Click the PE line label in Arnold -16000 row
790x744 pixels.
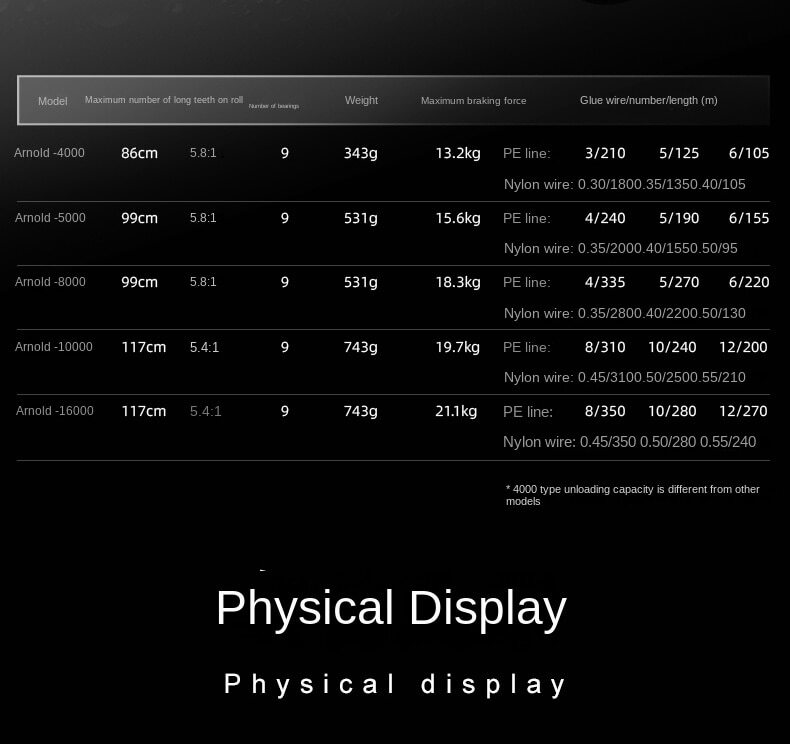click(528, 412)
